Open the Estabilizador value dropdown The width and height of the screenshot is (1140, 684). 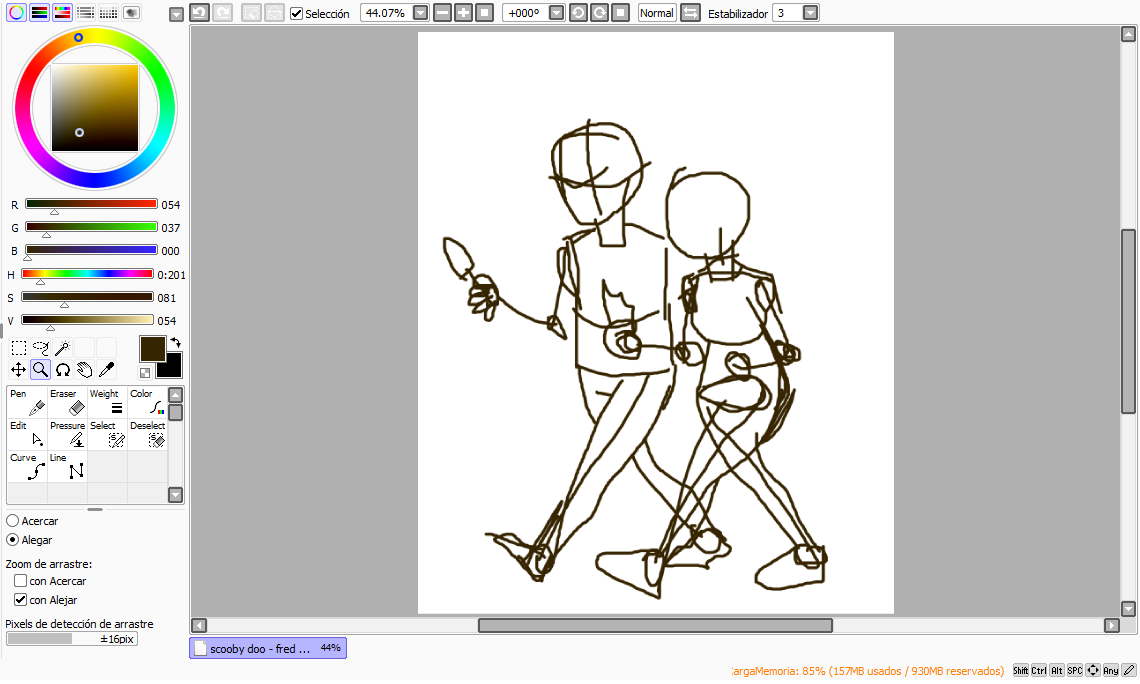tap(810, 13)
